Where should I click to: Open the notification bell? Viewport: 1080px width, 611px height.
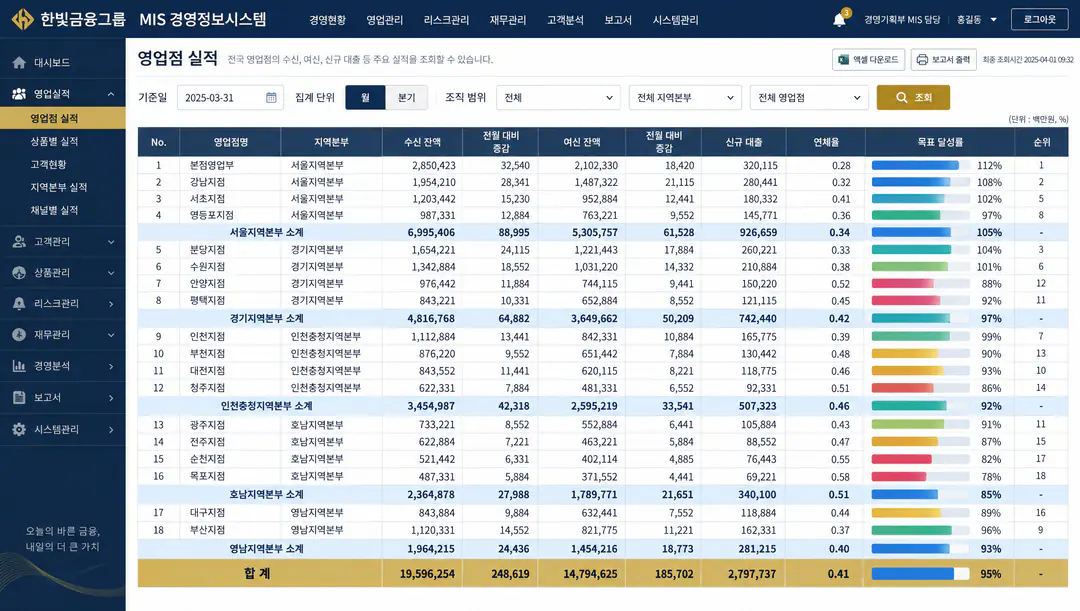839,20
